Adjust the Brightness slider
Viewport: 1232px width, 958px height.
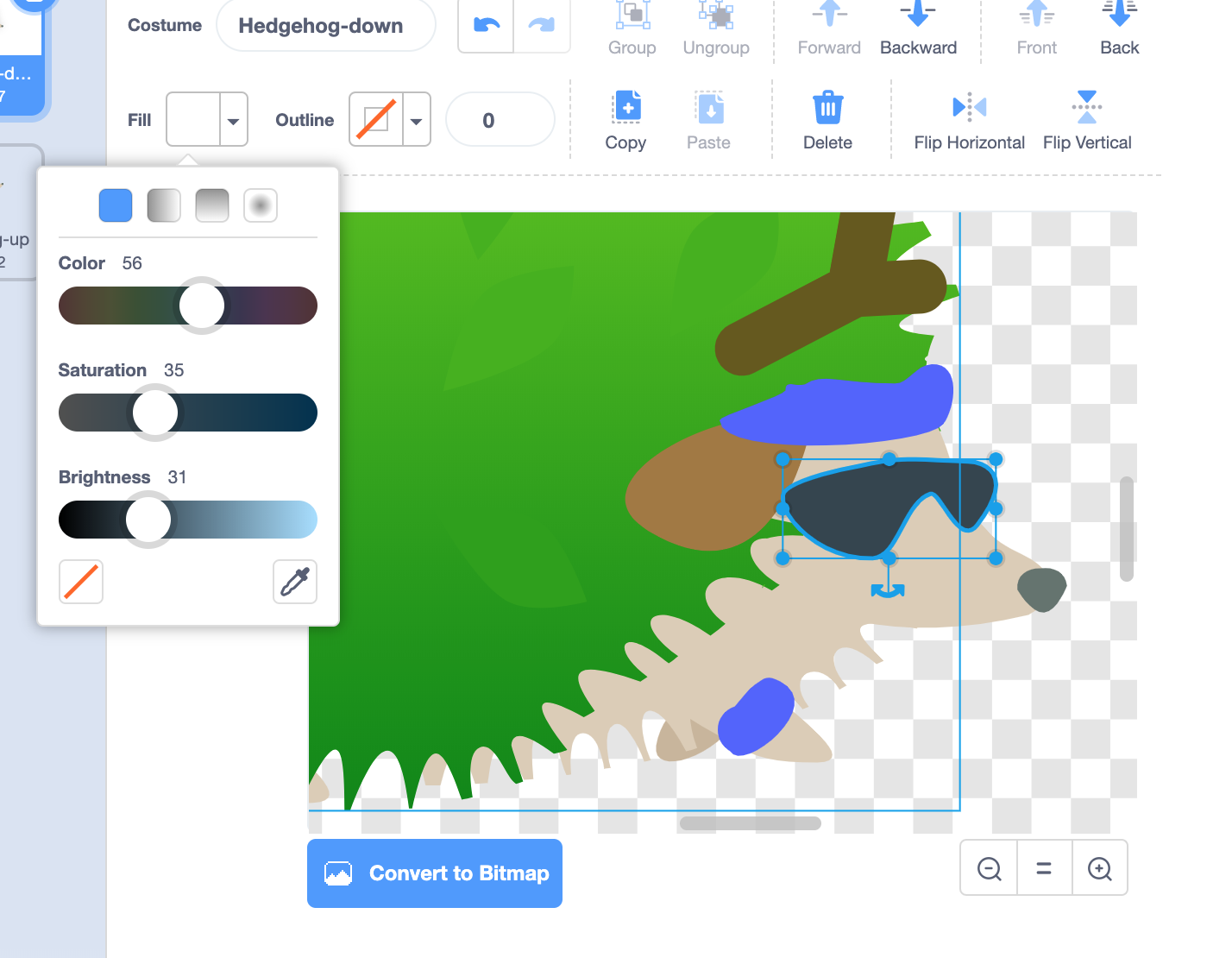click(148, 520)
